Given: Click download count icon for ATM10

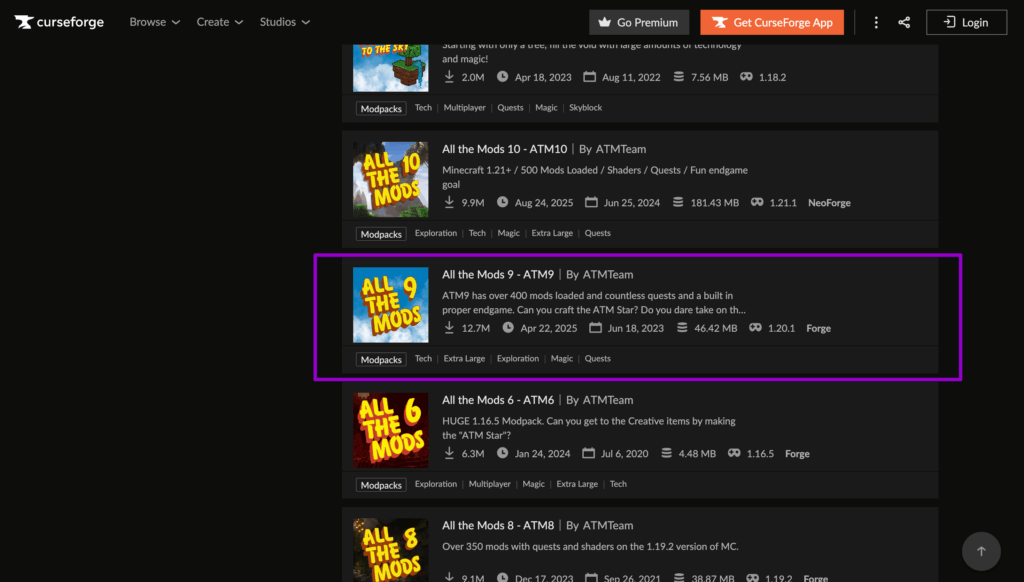Looking at the screenshot, I should [x=449, y=202].
